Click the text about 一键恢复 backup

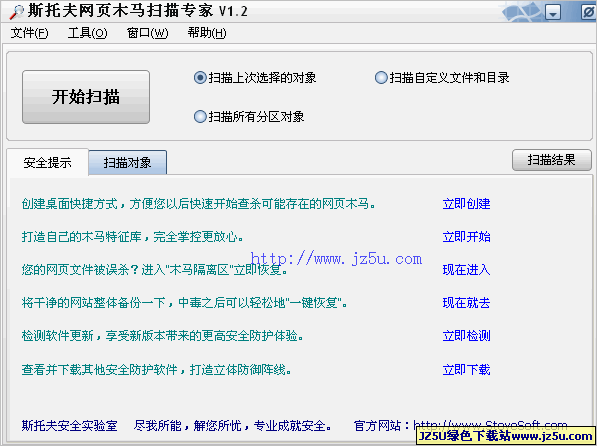(184, 303)
